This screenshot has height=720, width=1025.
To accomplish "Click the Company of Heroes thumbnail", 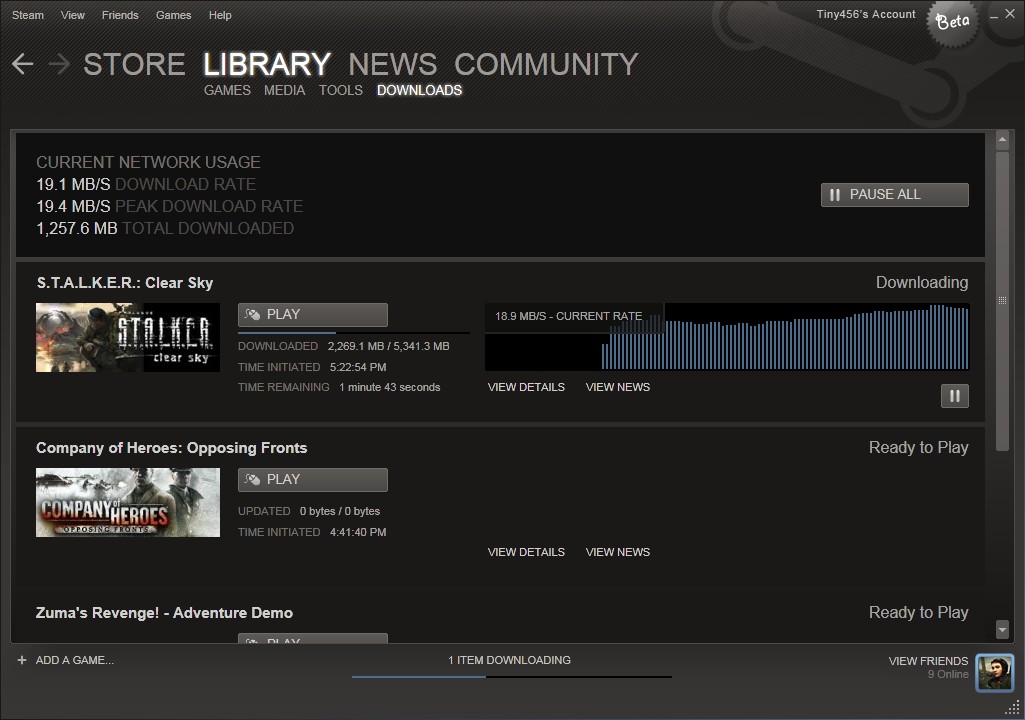I will point(128,502).
